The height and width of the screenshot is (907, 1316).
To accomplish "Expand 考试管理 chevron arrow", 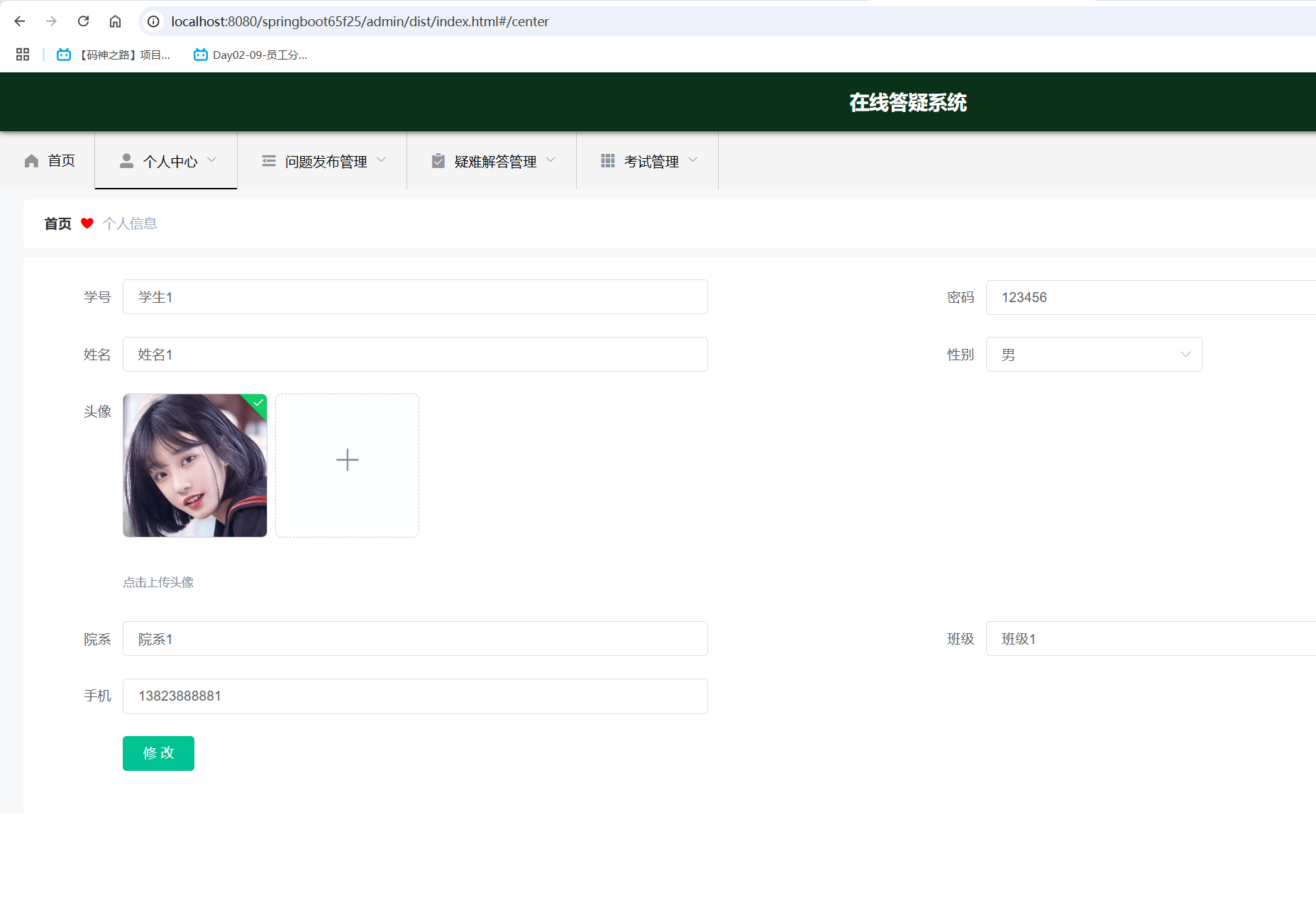I will coord(693,160).
